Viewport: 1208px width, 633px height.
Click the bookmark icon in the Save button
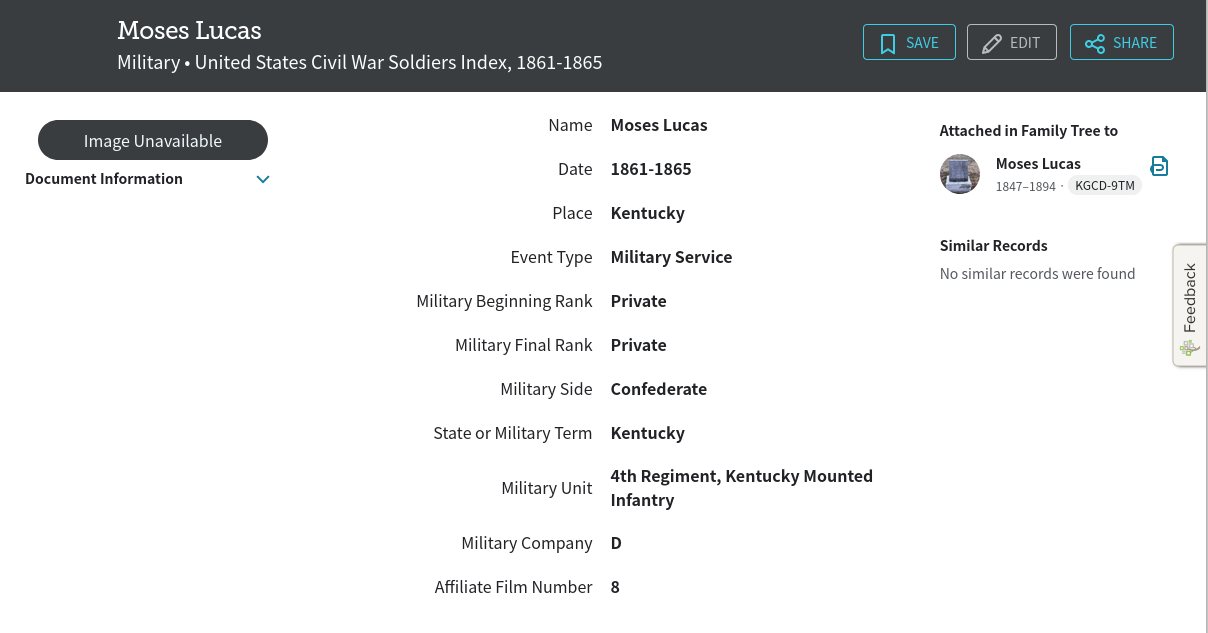(x=887, y=43)
